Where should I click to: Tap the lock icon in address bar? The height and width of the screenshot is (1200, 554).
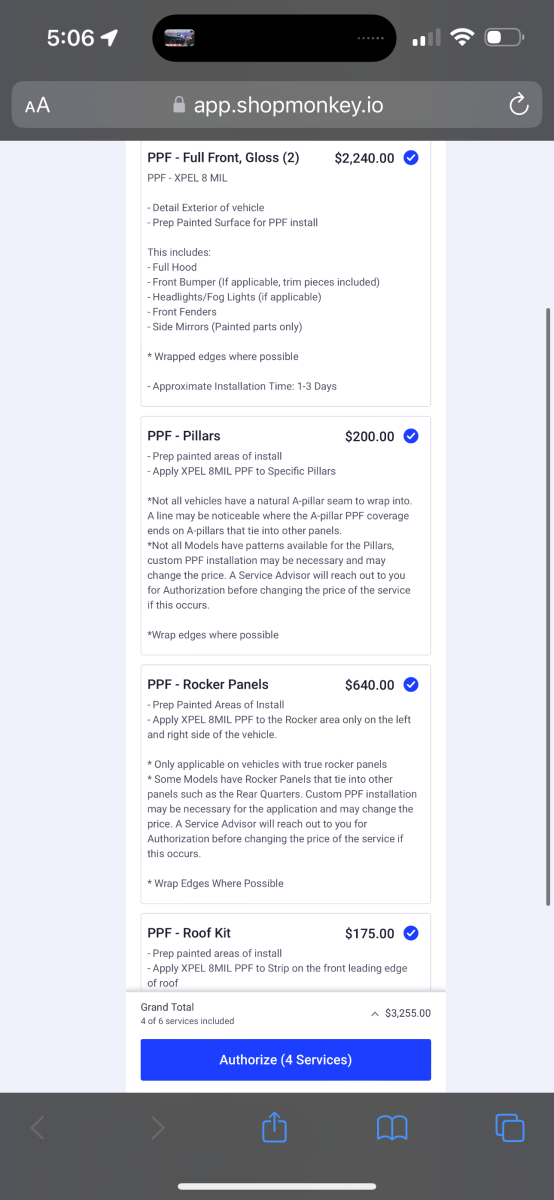point(179,105)
